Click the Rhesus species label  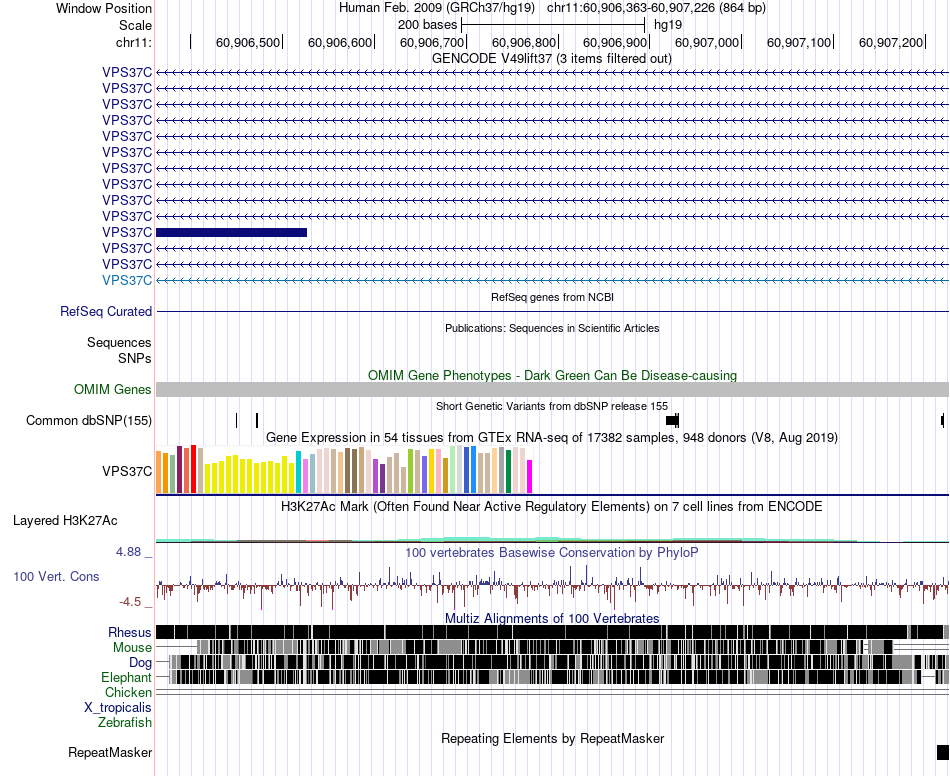click(x=130, y=632)
